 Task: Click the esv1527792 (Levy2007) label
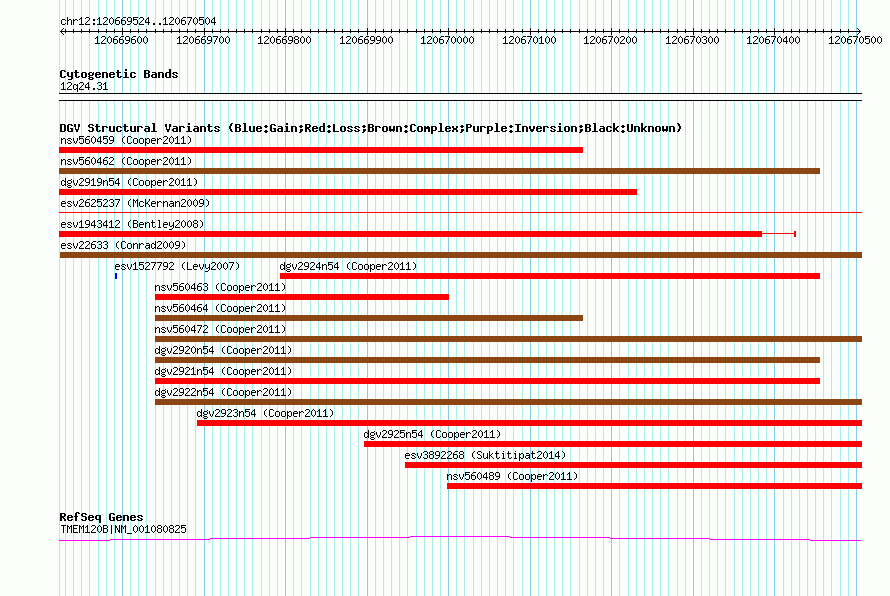tap(177, 266)
